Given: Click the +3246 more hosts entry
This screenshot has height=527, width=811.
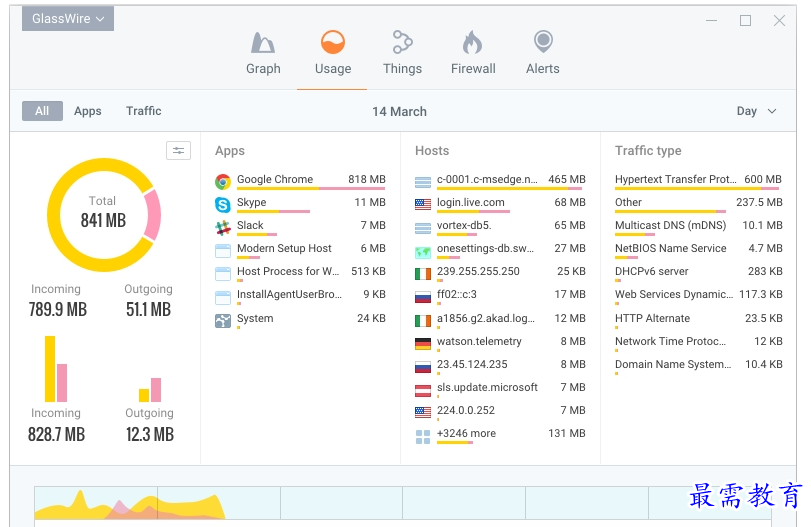Looking at the screenshot, I should (x=500, y=436).
